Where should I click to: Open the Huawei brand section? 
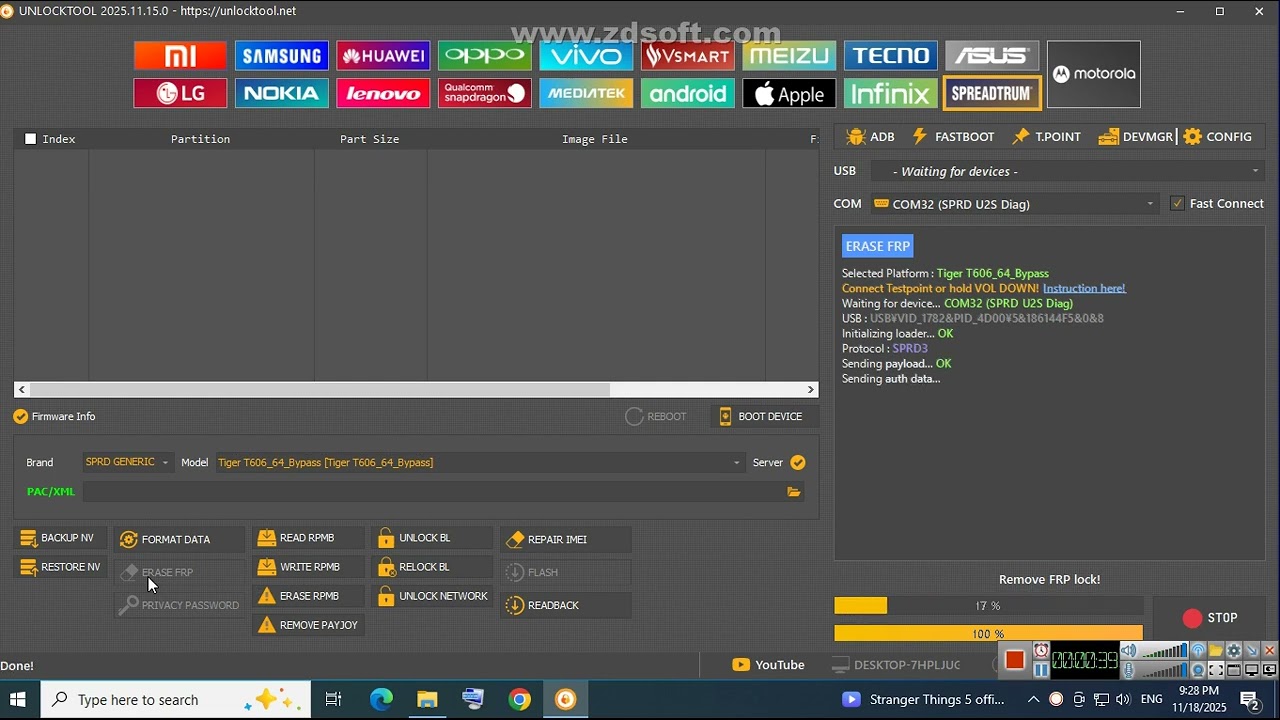(x=383, y=56)
